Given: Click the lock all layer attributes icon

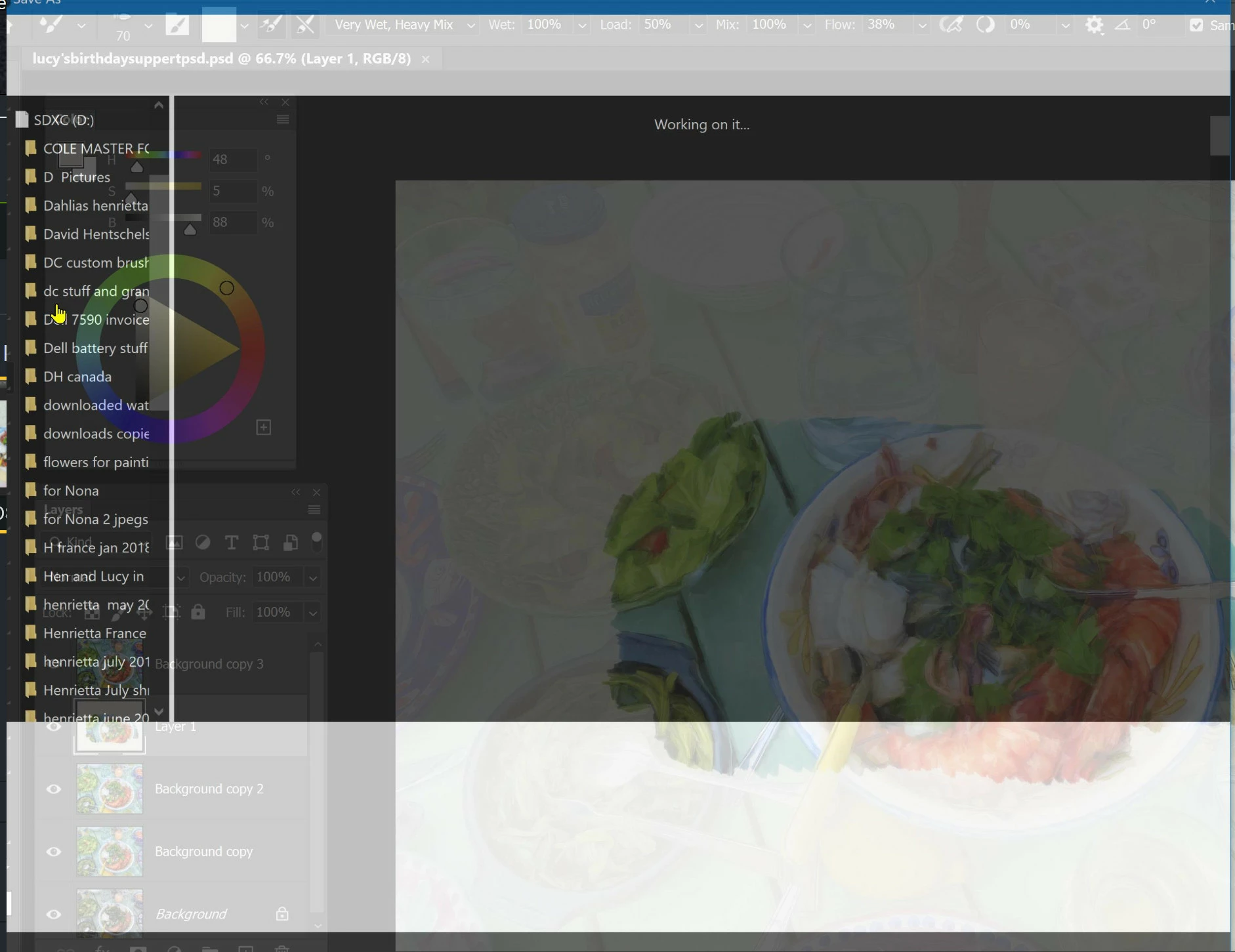Looking at the screenshot, I should pos(198,612).
